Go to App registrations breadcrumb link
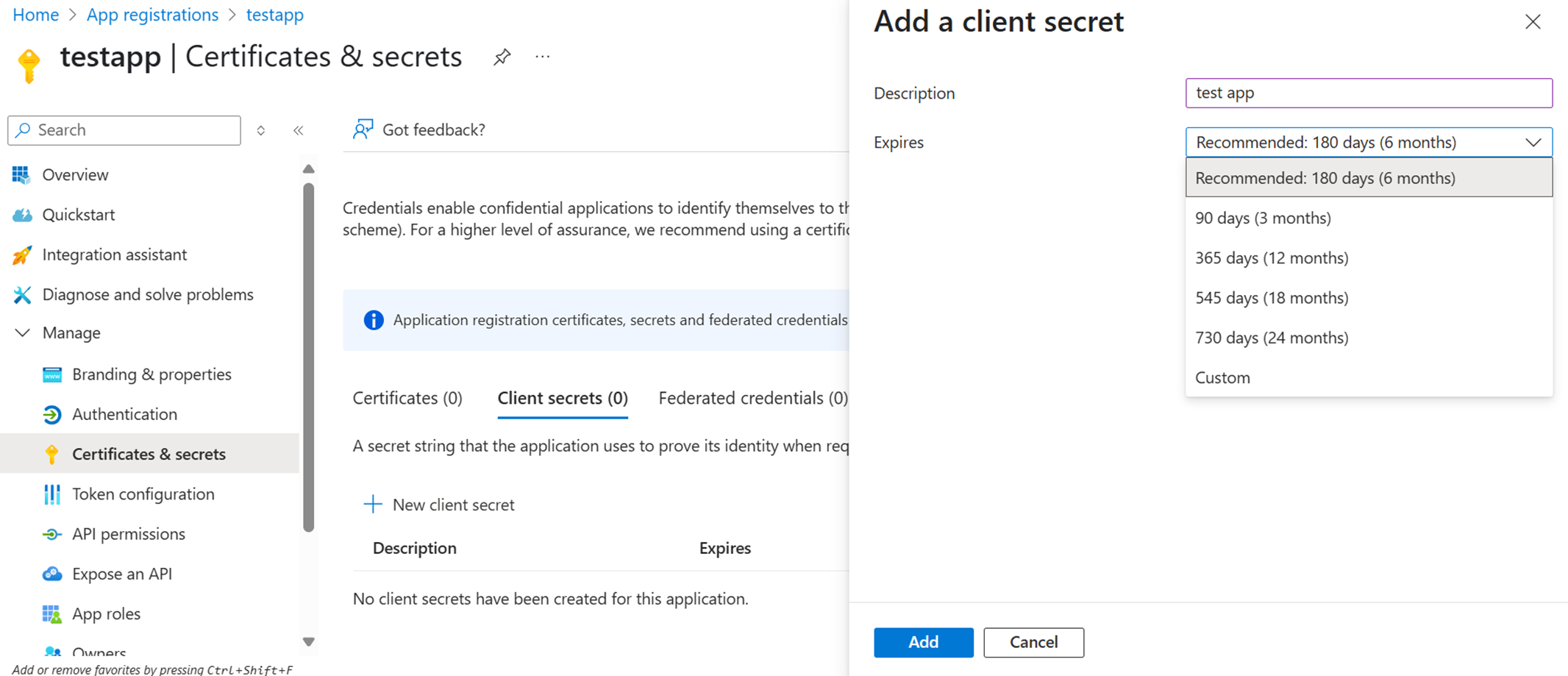1568x676 pixels. pos(152,15)
